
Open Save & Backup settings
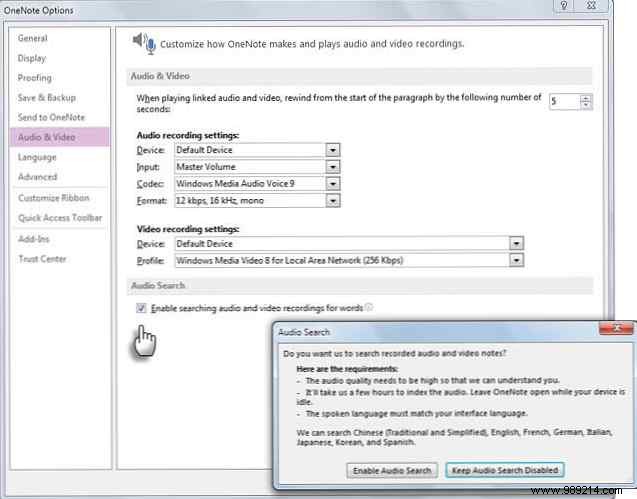click(x=47, y=98)
